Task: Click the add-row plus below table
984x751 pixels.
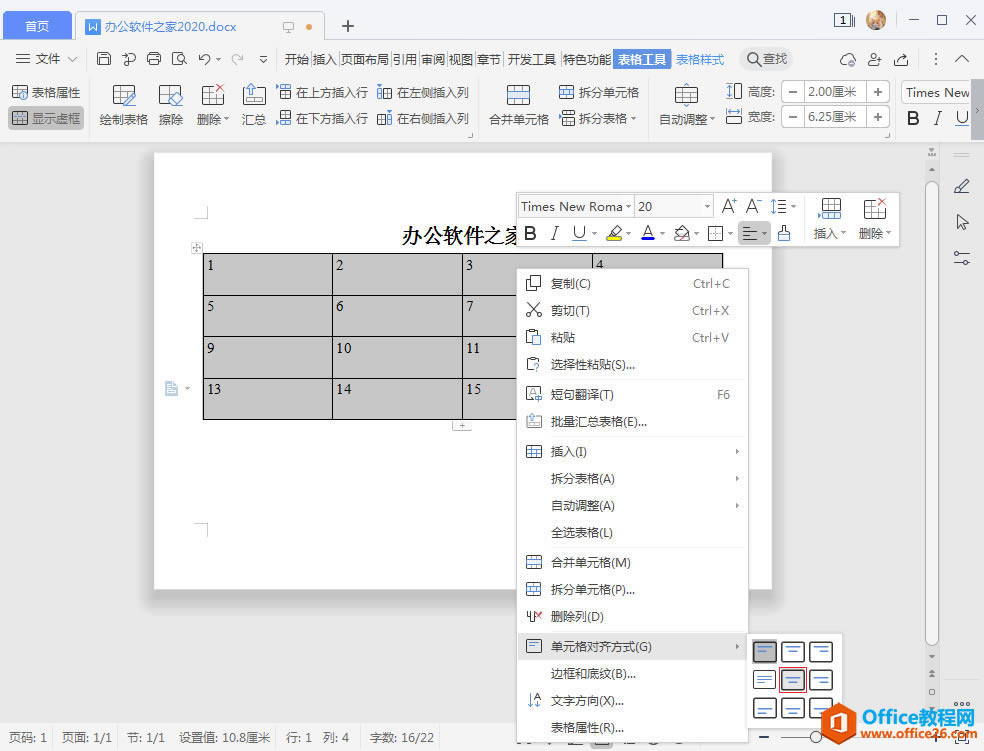Action: [462, 426]
